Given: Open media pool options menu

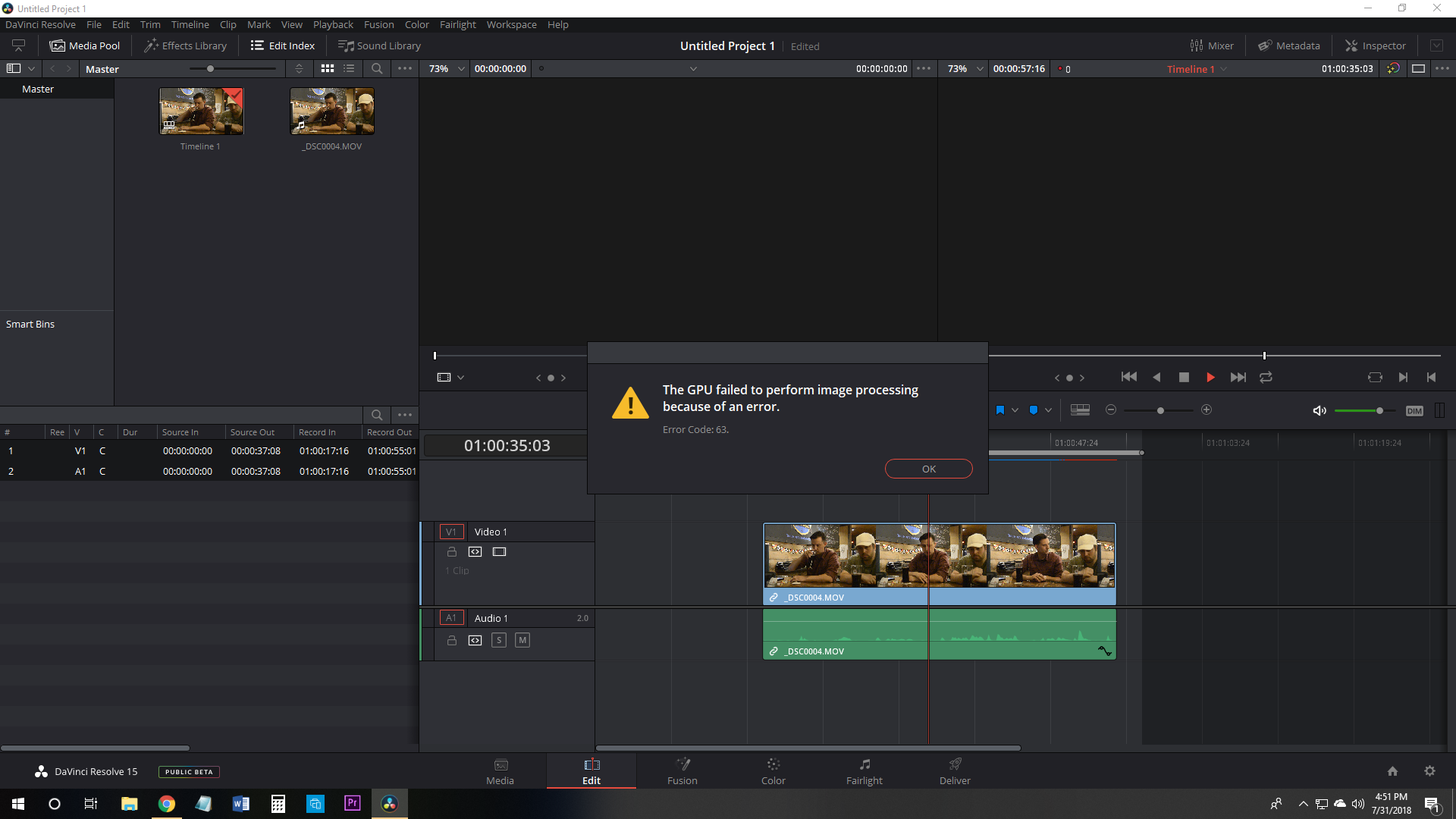Looking at the screenshot, I should pyautogui.click(x=405, y=68).
